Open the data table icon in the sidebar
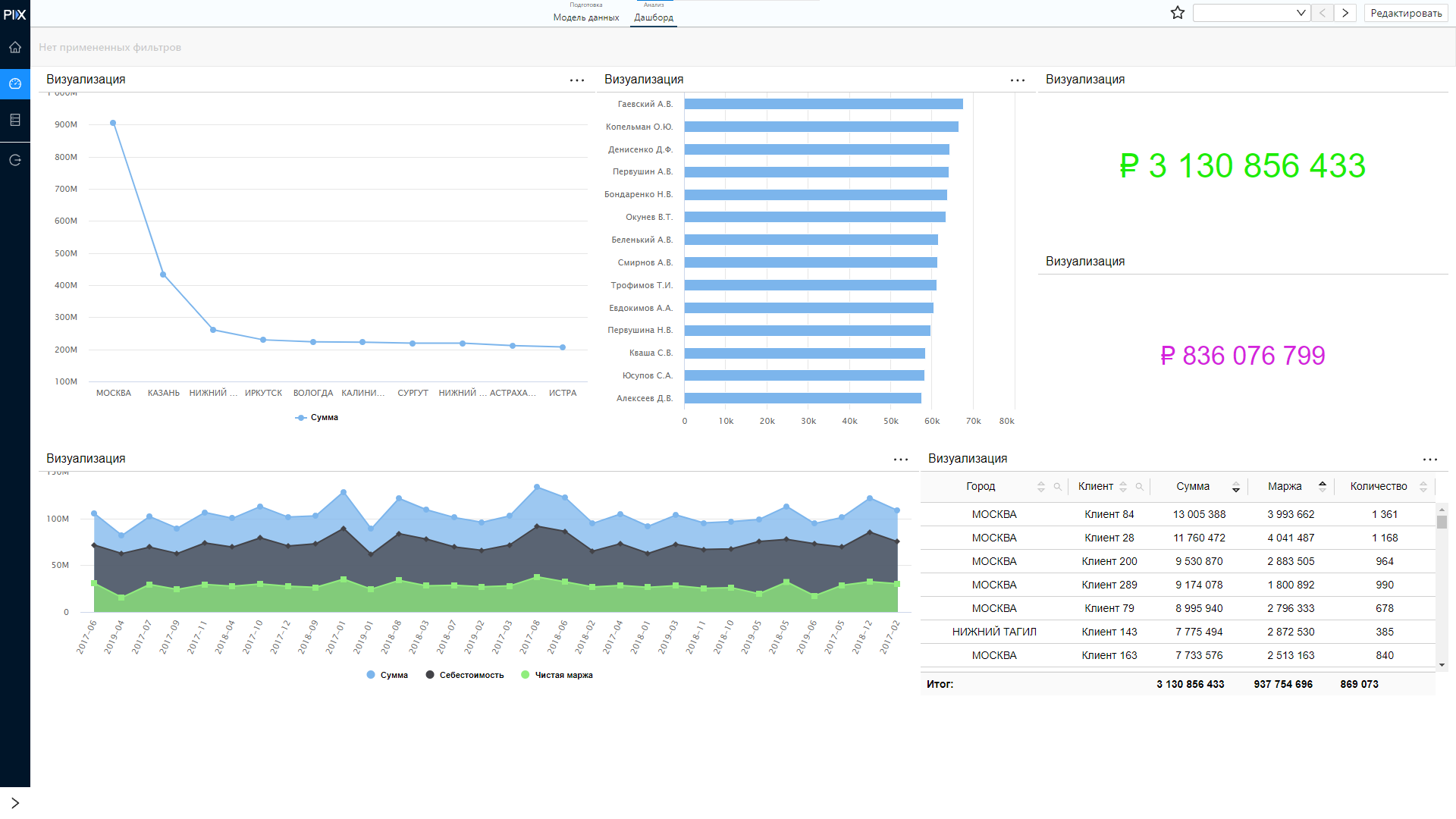1456x819 pixels. [x=15, y=120]
